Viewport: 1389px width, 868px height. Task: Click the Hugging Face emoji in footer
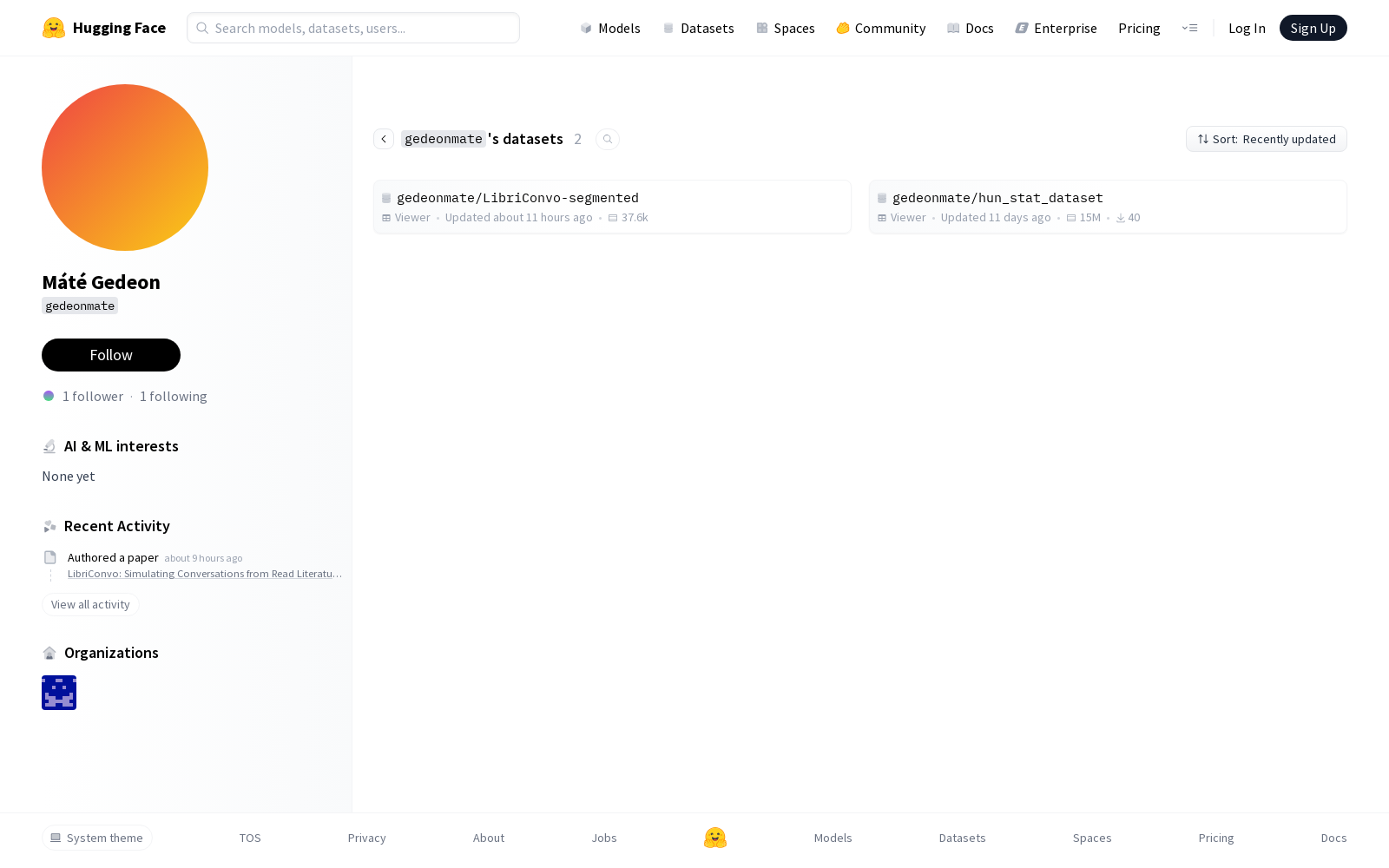(715, 838)
